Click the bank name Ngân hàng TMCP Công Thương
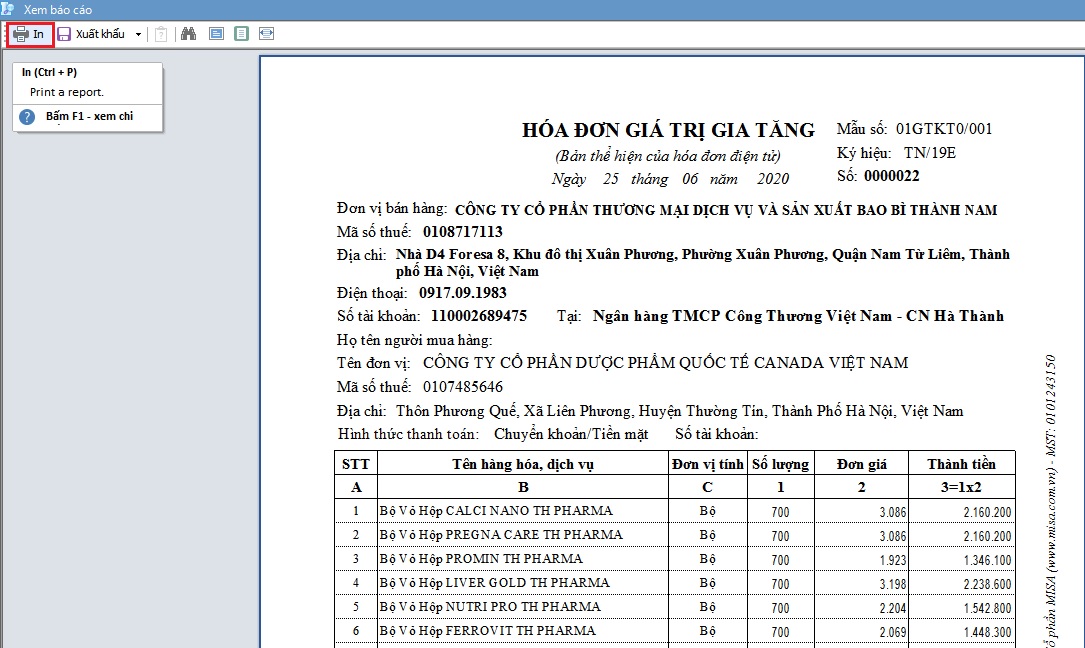Image resolution: width=1085 pixels, height=648 pixels. (798, 316)
